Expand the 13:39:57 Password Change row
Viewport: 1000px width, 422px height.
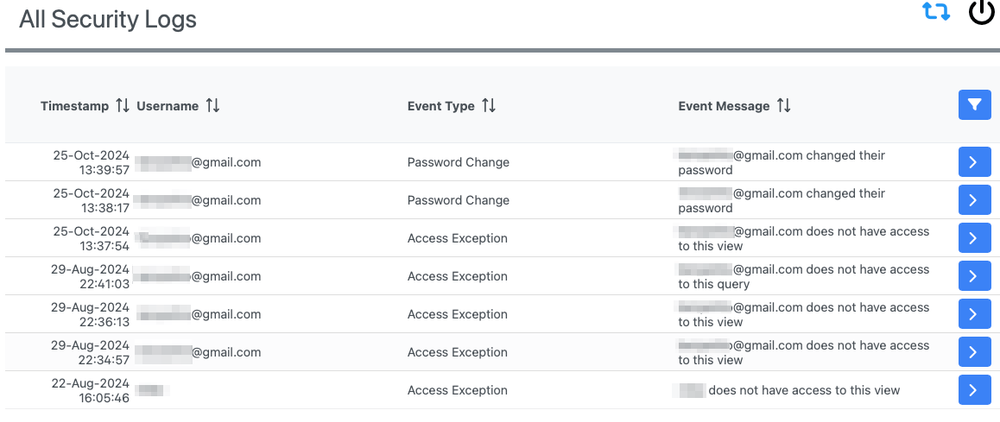pyautogui.click(x=974, y=162)
